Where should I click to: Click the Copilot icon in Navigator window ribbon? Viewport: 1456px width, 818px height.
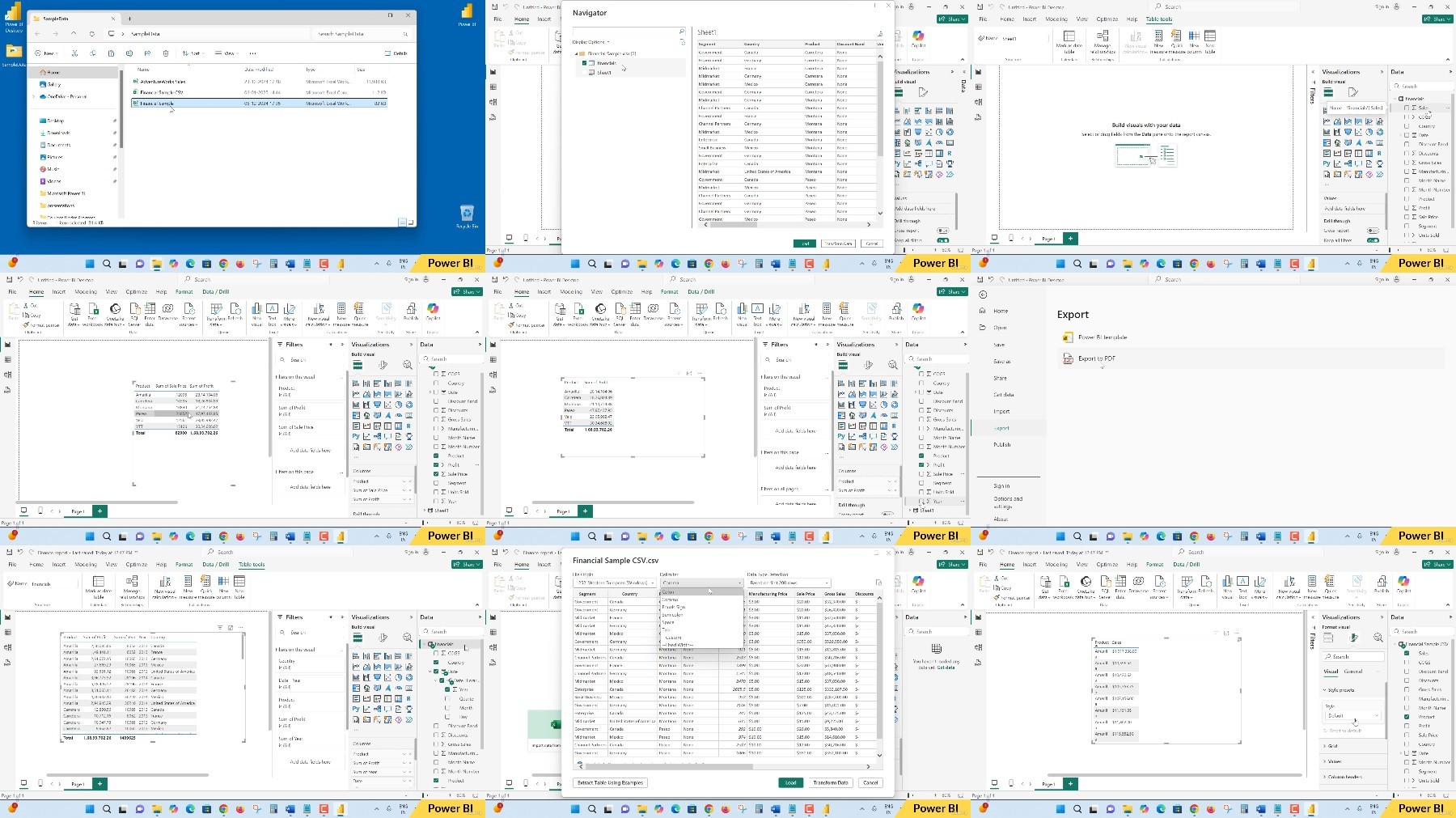pos(918,39)
